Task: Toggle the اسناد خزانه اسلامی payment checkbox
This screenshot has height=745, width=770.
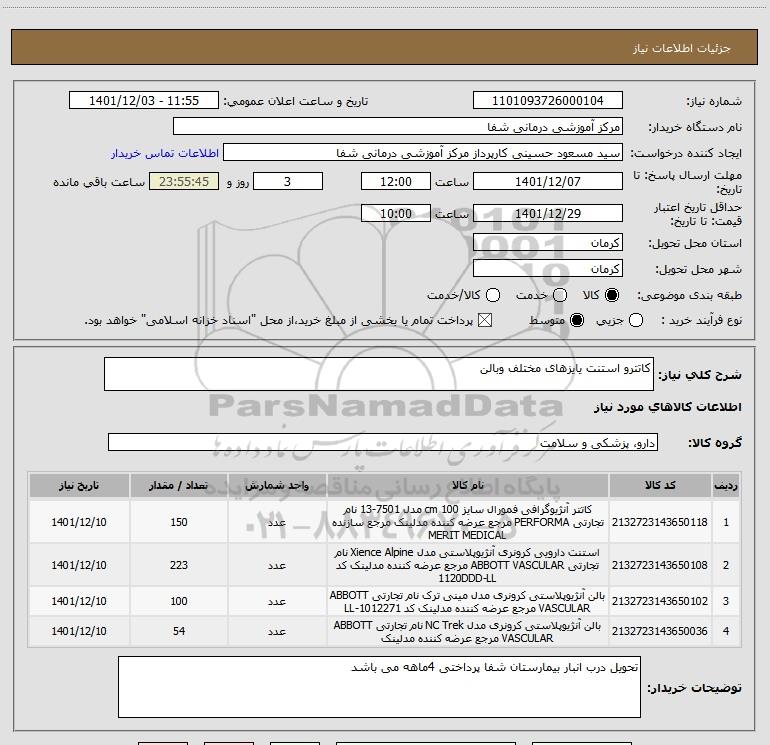Action: pyautogui.click(x=485, y=320)
